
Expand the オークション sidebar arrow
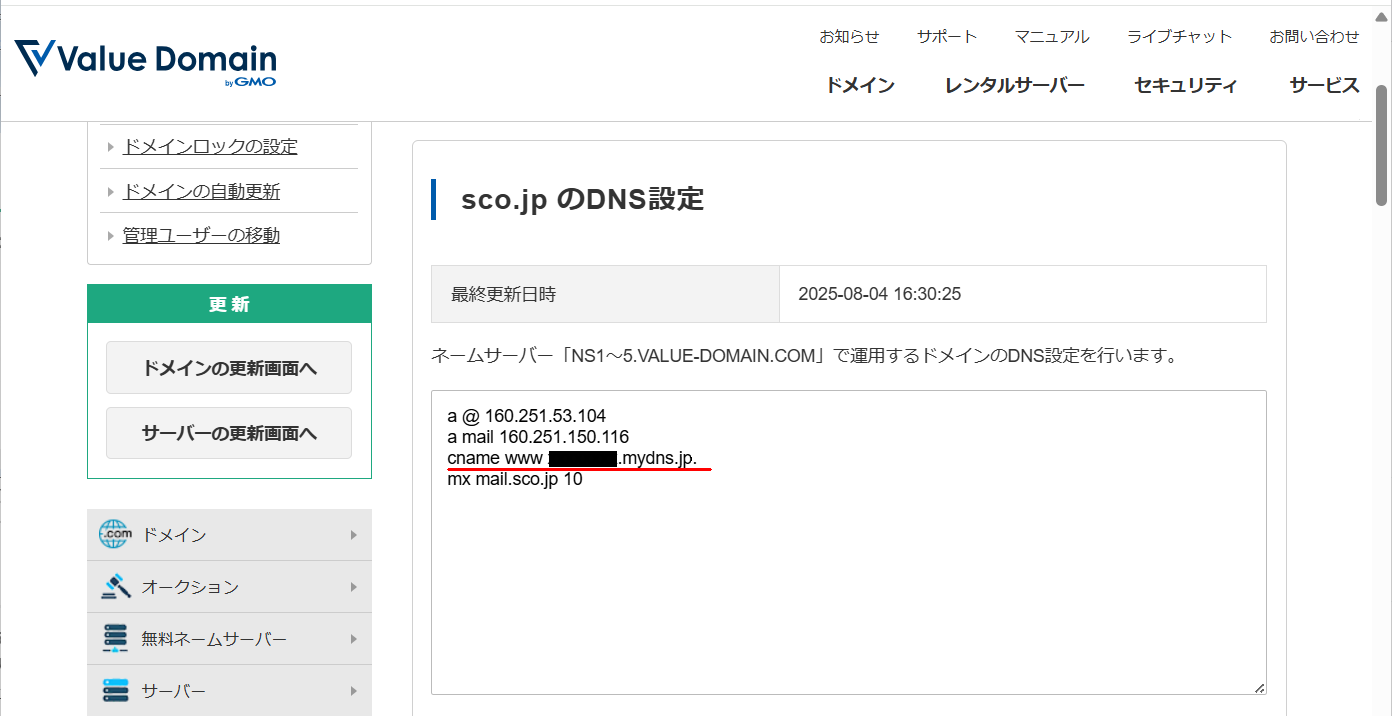tap(353, 587)
